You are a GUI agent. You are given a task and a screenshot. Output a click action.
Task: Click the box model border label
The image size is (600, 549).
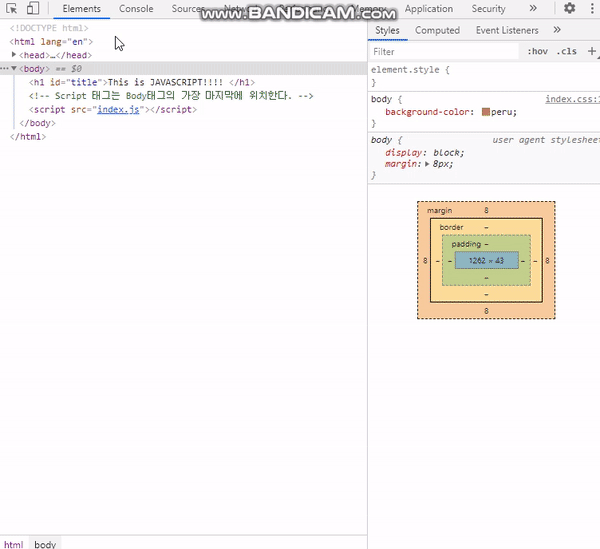(451, 227)
